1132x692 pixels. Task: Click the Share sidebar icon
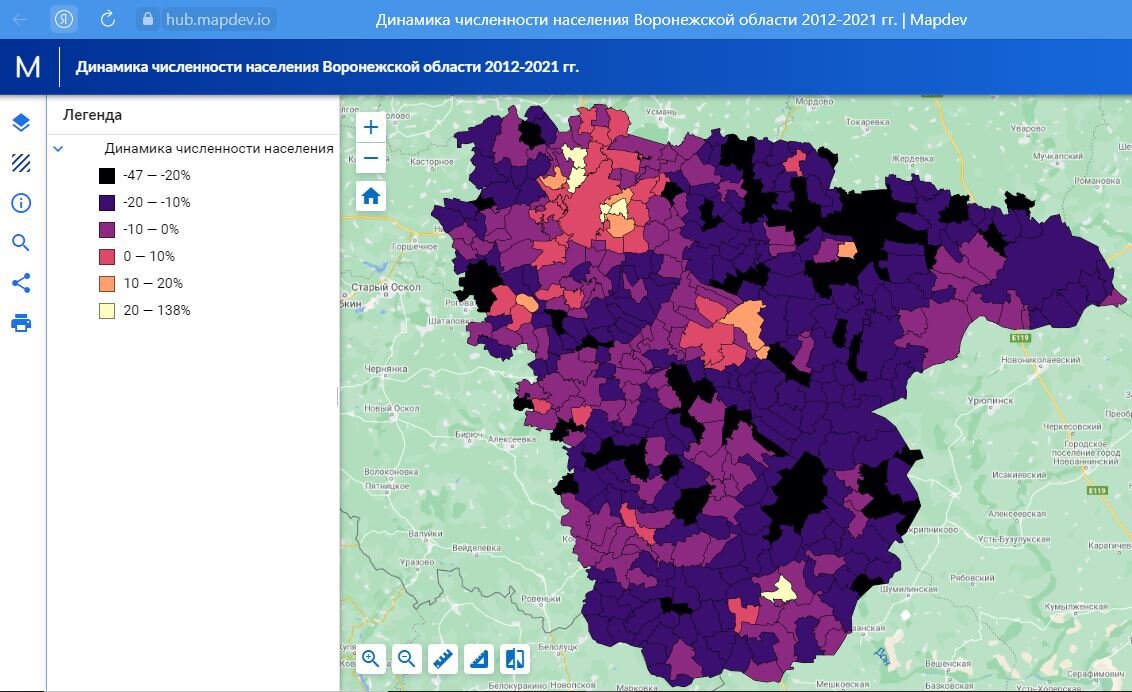coord(21,283)
